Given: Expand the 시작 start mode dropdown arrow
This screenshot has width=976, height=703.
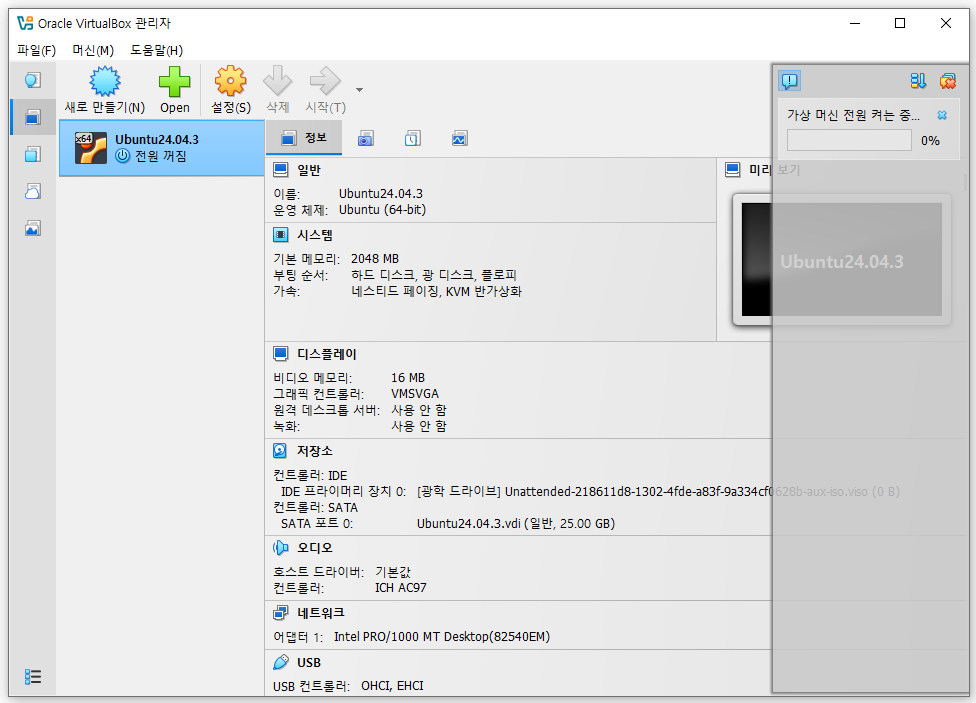Looking at the screenshot, I should (359, 90).
